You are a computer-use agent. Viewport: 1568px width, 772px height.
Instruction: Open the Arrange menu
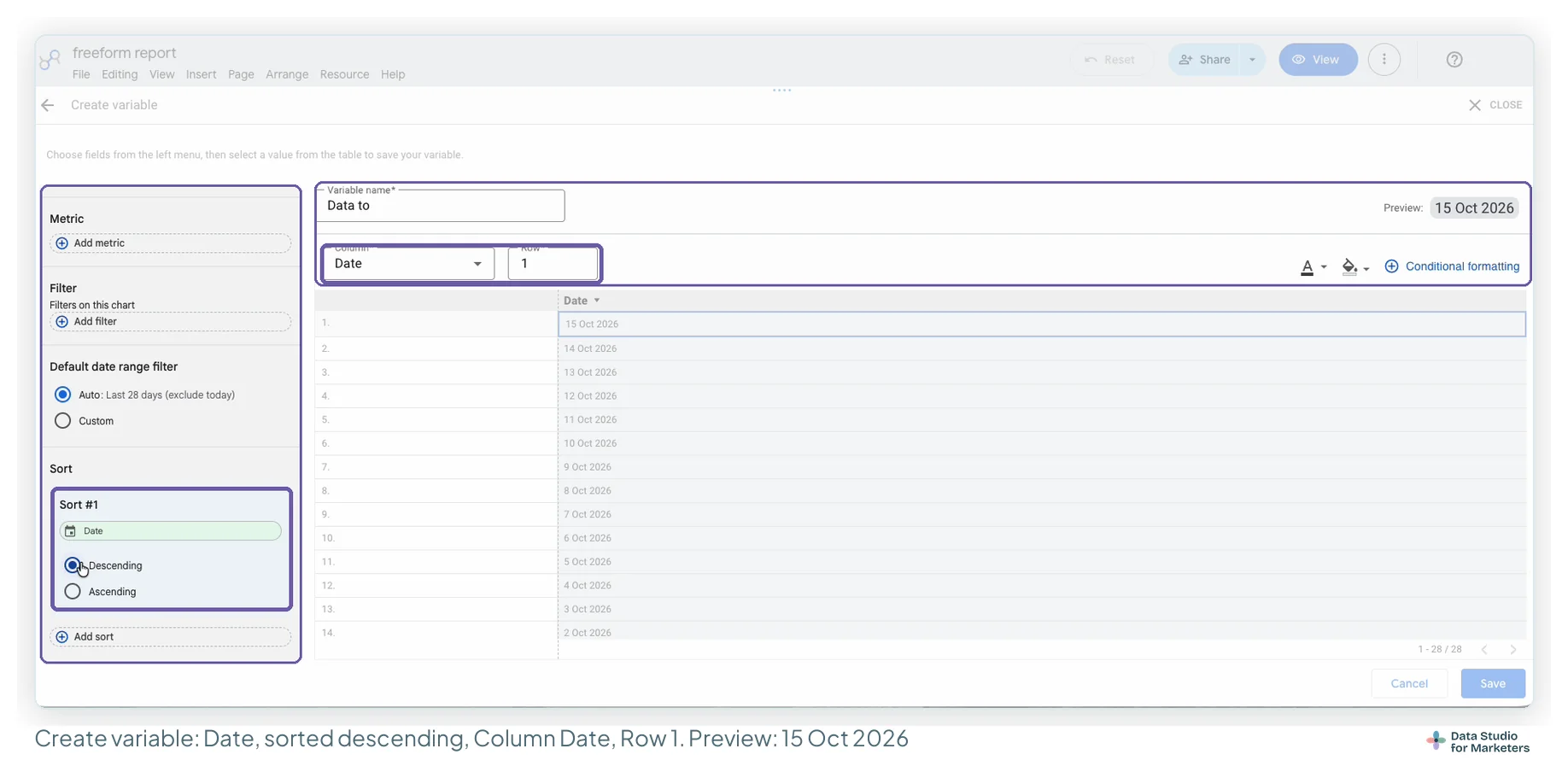(x=287, y=75)
